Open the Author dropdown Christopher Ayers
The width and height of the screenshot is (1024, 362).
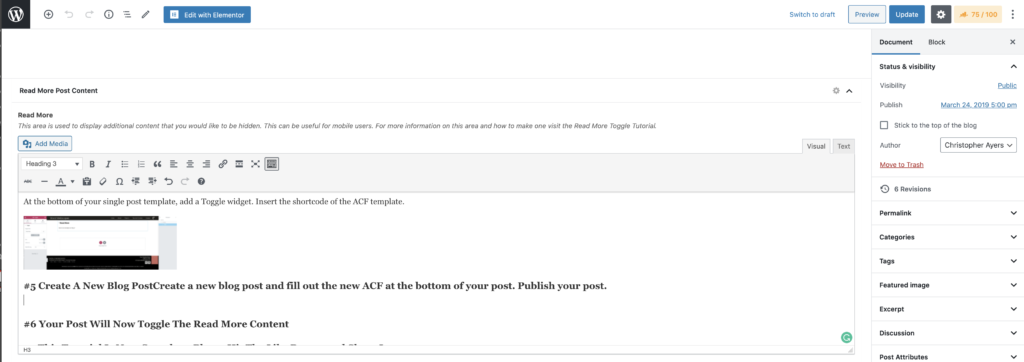point(978,145)
